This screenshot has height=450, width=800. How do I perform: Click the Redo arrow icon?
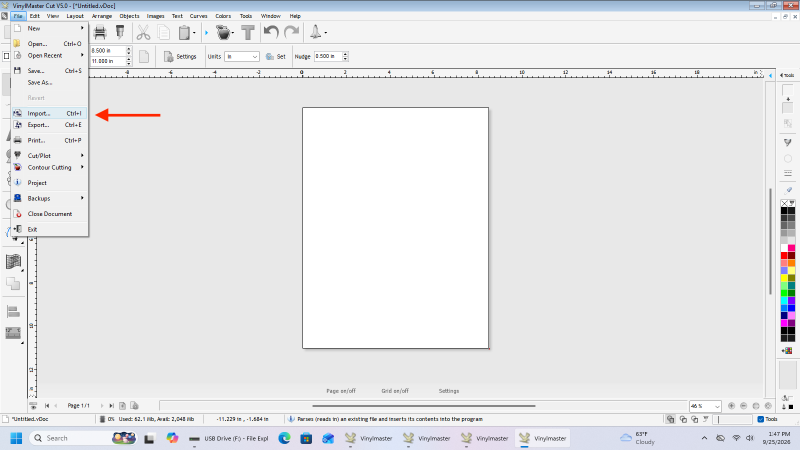coord(291,32)
